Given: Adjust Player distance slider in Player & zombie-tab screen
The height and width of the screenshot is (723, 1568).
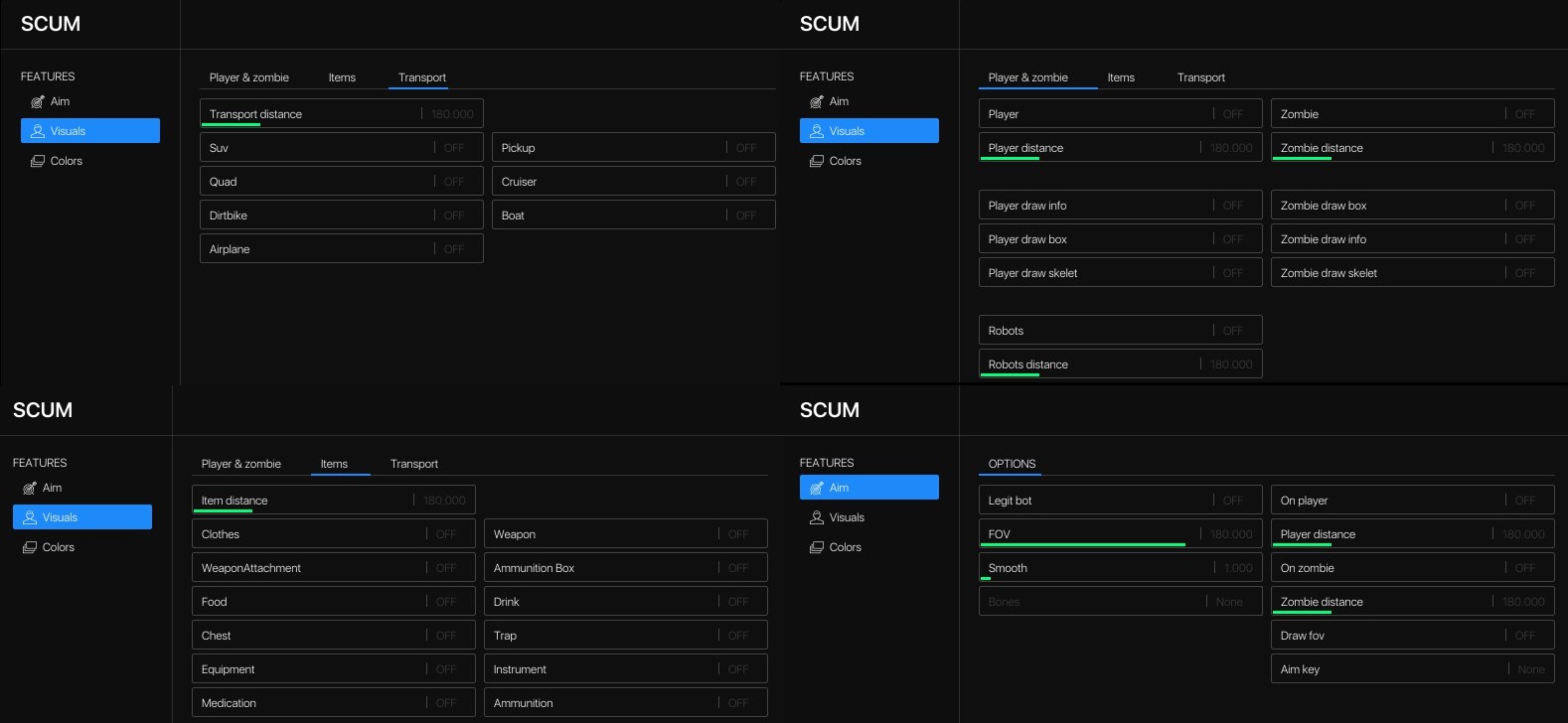Looking at the screenshot, I should [x=1121, y=148].
